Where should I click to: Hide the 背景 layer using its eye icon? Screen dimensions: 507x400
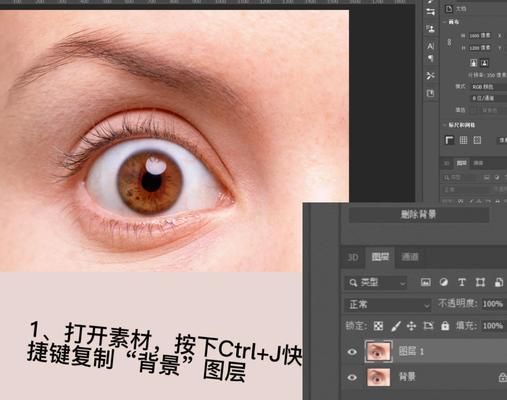352,378
